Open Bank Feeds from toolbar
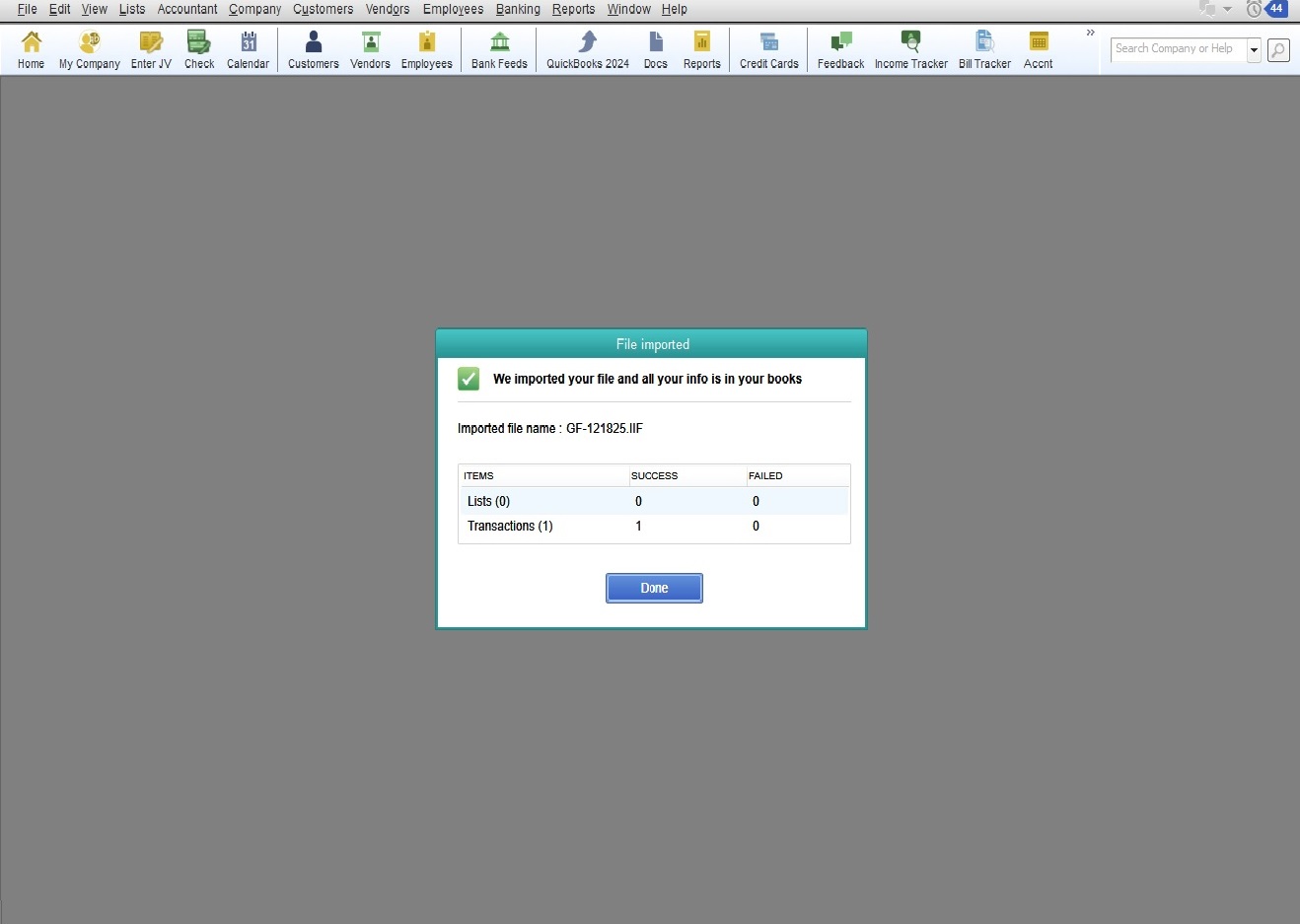1300x924 pixels. 499,49
